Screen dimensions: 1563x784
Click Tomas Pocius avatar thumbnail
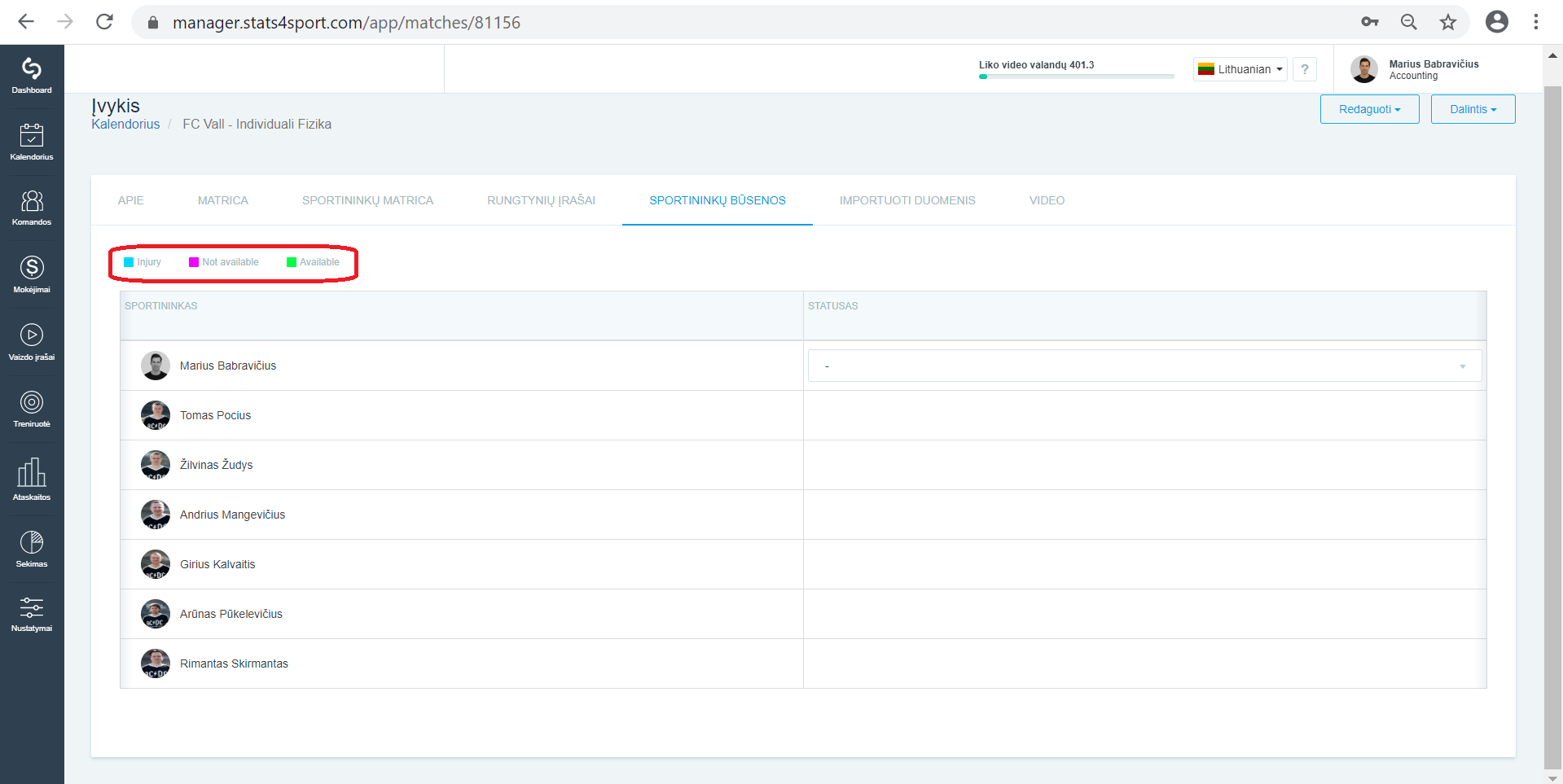coord(156,415)
